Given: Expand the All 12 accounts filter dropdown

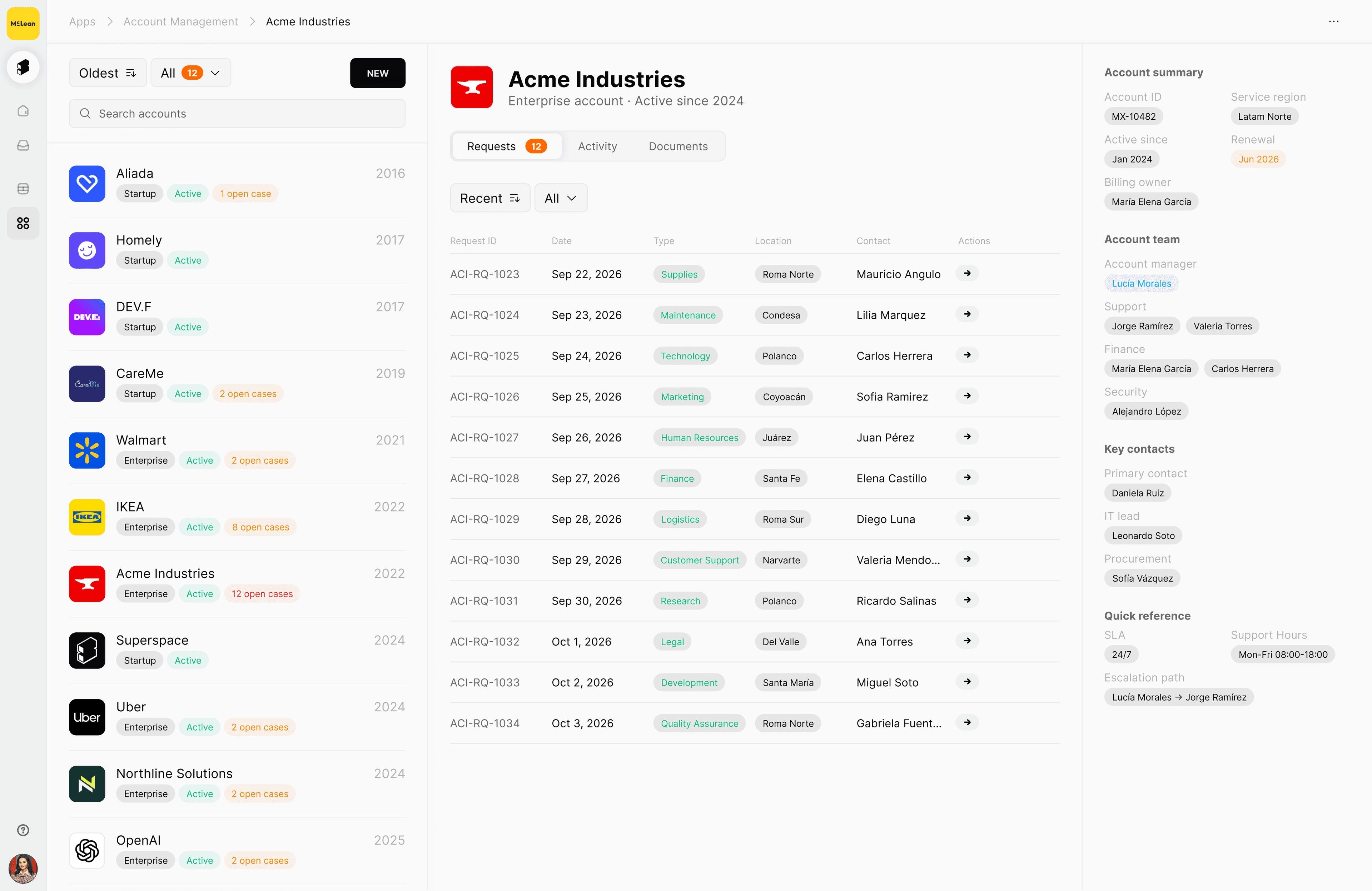Looking at the screenshot, I should pos(191,73).
